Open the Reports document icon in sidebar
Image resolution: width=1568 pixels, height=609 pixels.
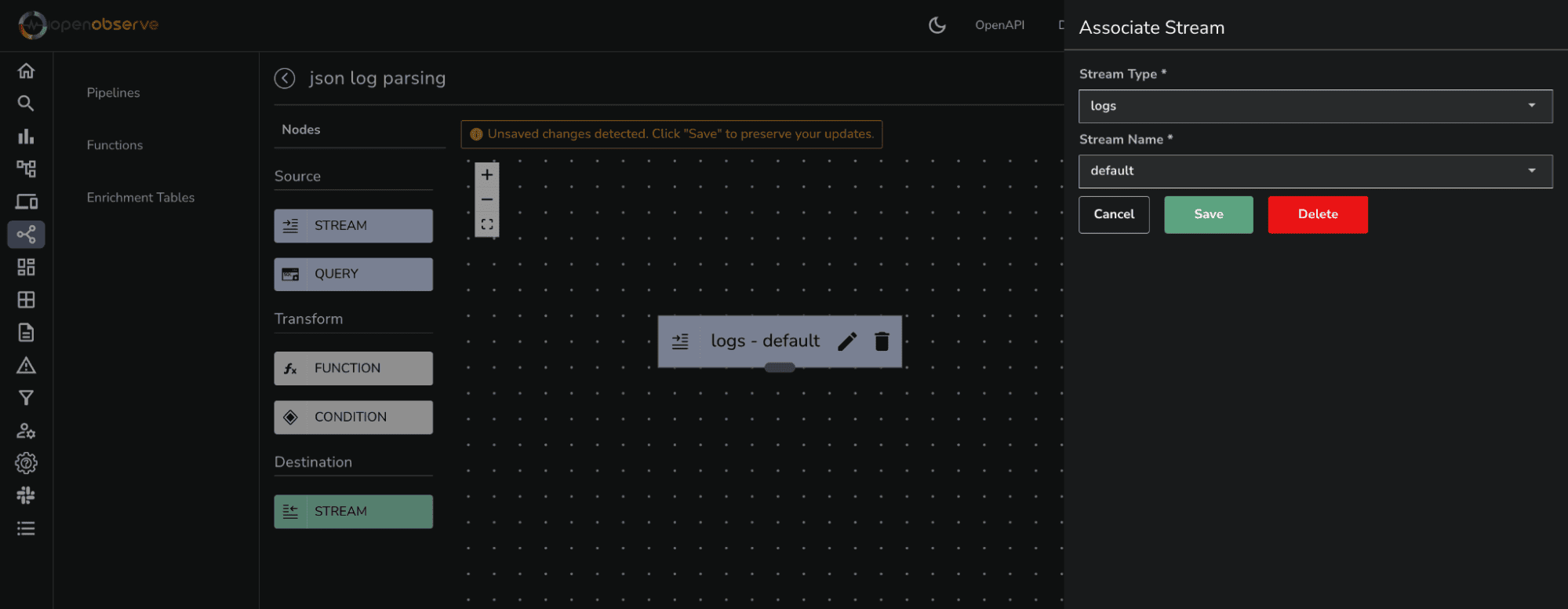pyautogui.click(x=26, y=333)
